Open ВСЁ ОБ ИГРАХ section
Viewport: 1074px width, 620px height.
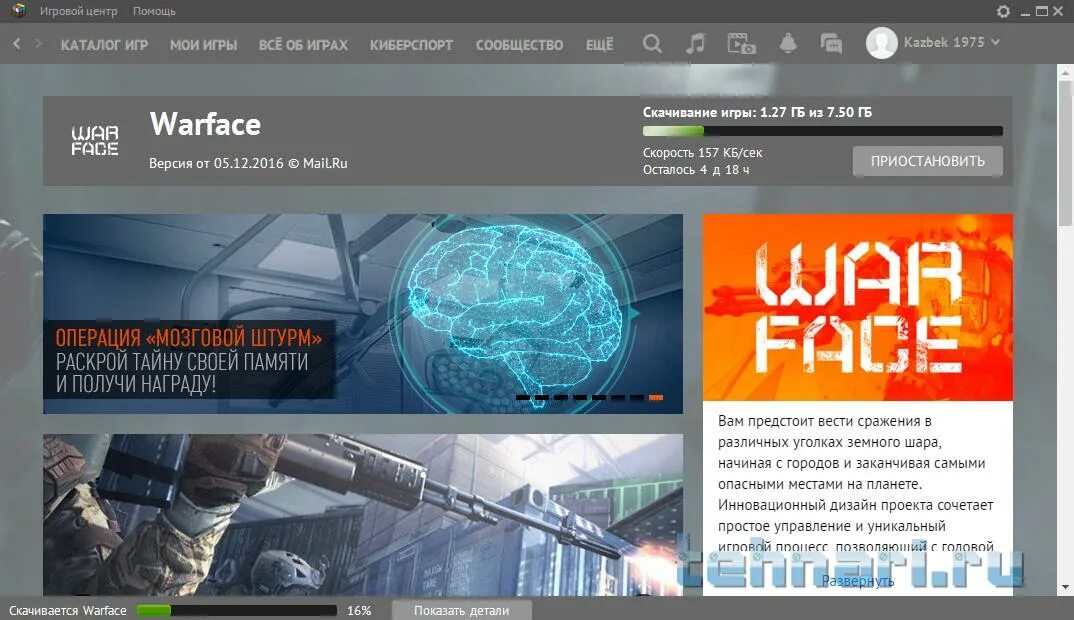coord(303,45)
